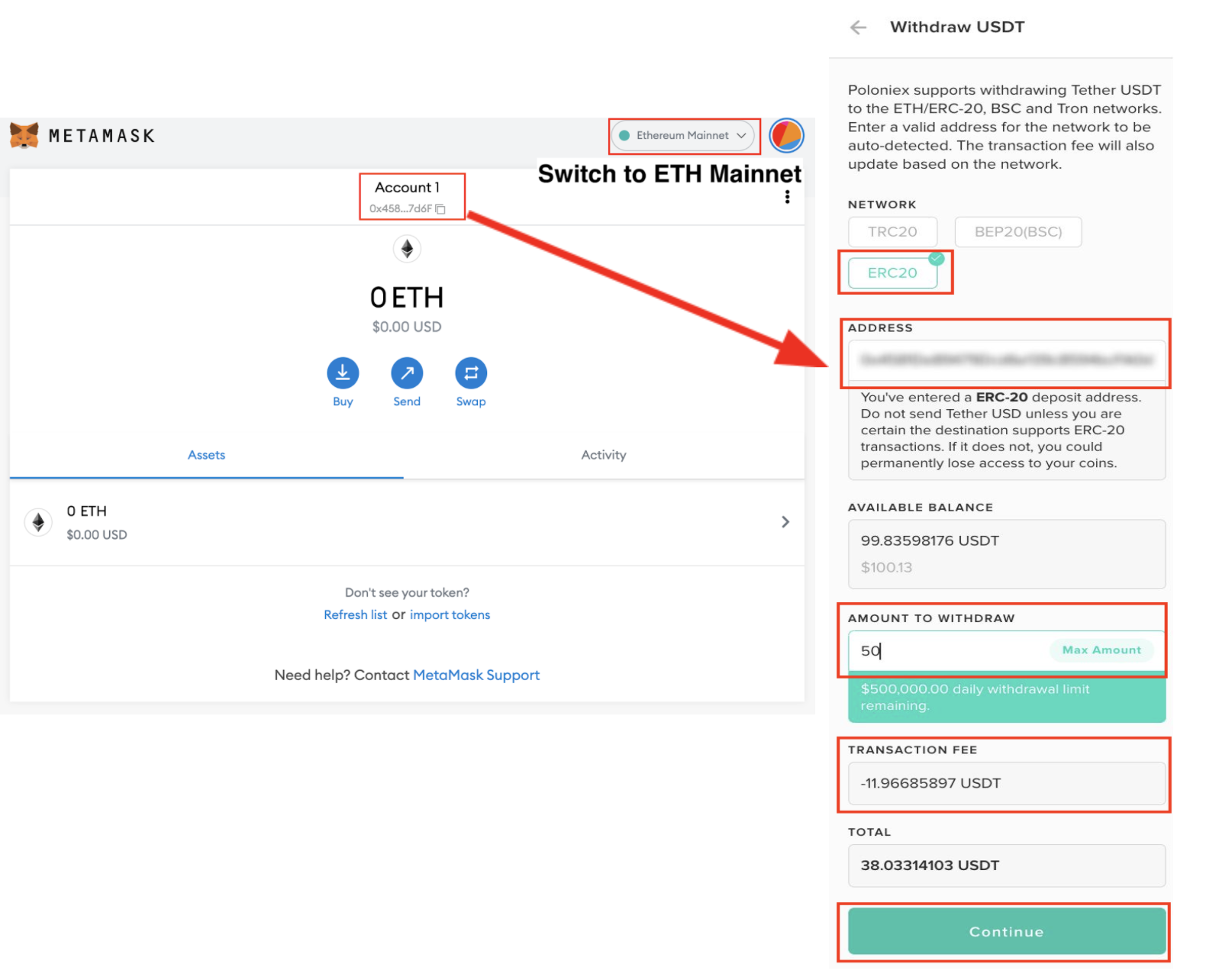
Task: Select the TRC20 network option
Action: (x=892, y=232)
